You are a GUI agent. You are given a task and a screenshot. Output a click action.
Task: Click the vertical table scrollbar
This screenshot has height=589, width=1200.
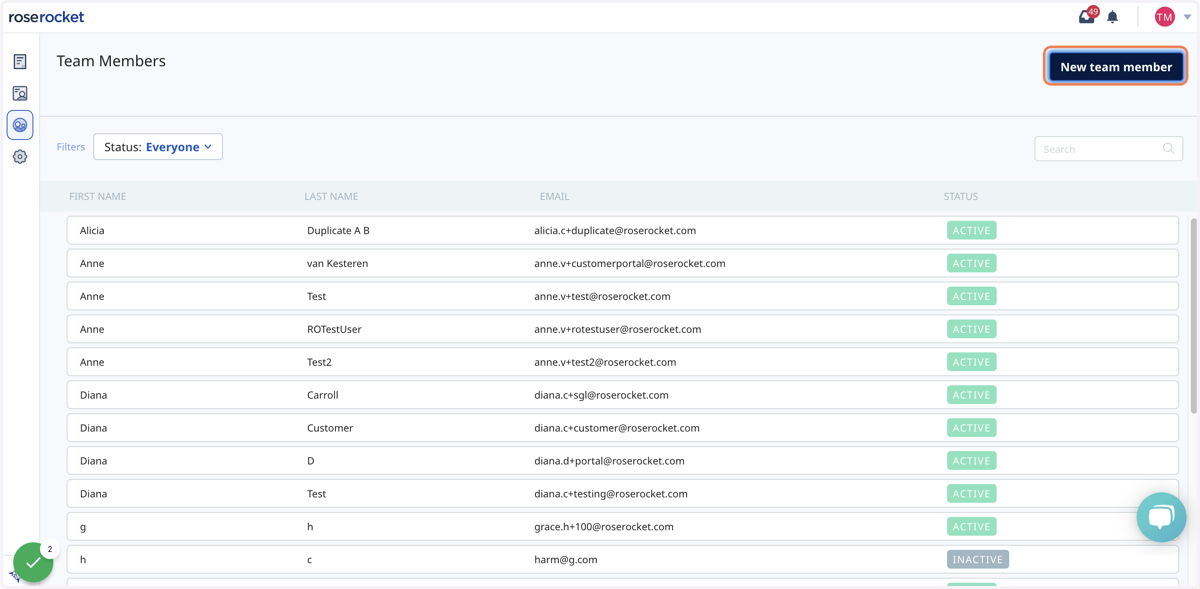pyautogui.click(x=1192, y=315)
